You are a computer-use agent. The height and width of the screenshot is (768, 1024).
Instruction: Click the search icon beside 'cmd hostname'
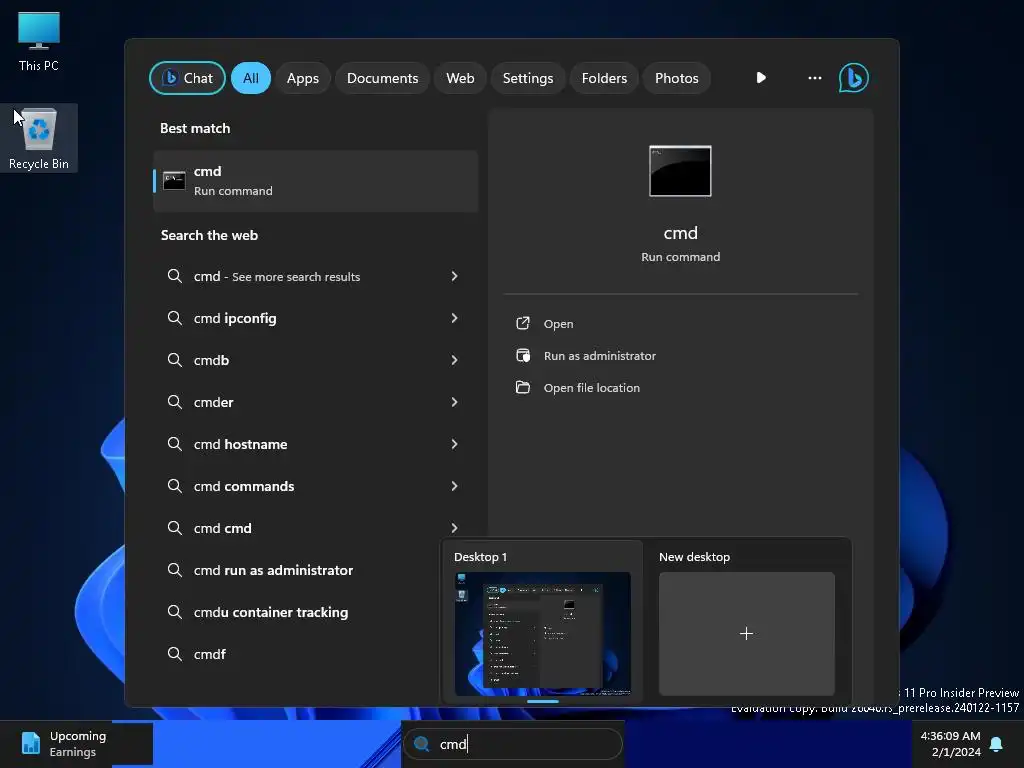point(174,444)
